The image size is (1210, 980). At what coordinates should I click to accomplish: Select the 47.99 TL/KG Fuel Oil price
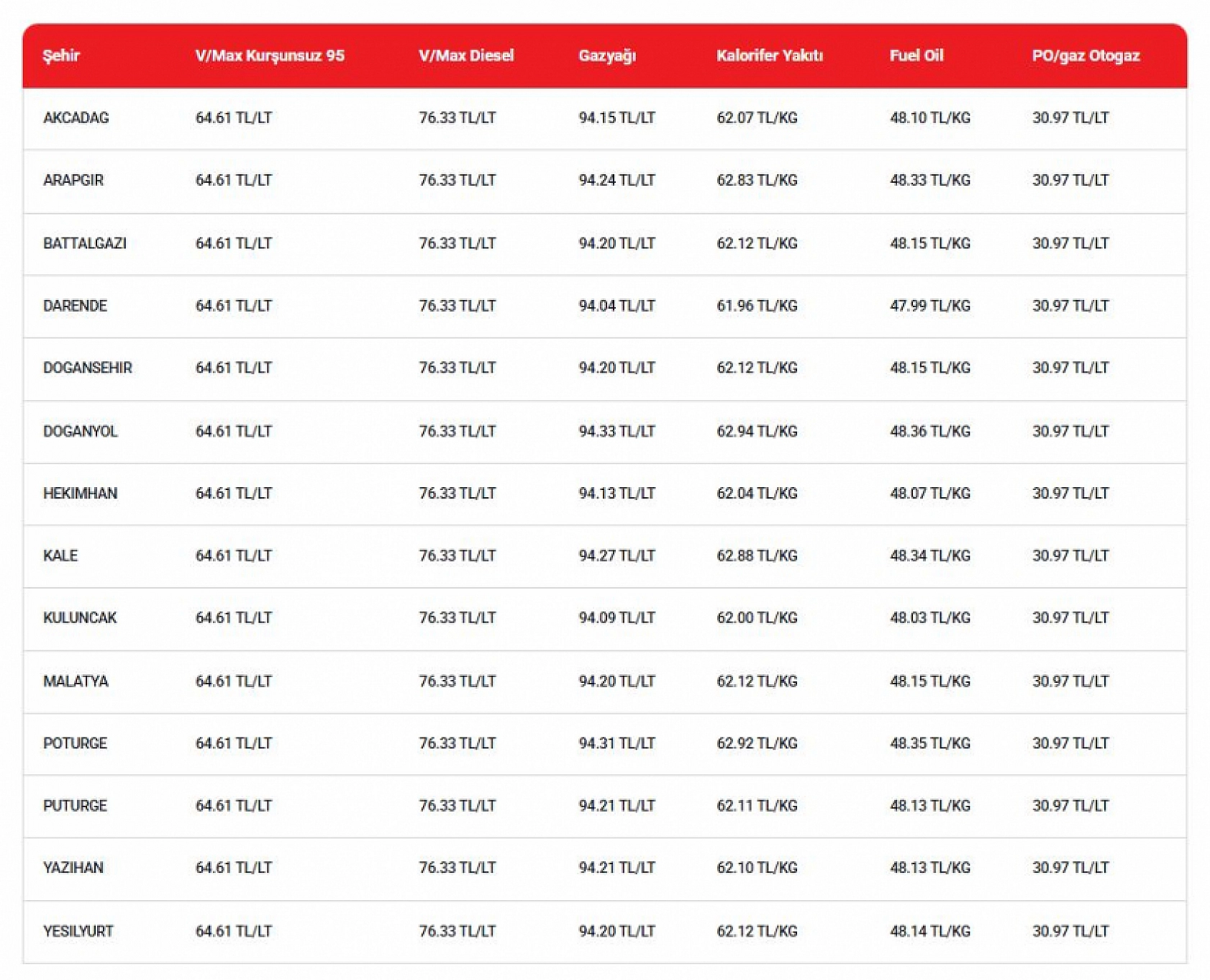click(930, 306)
